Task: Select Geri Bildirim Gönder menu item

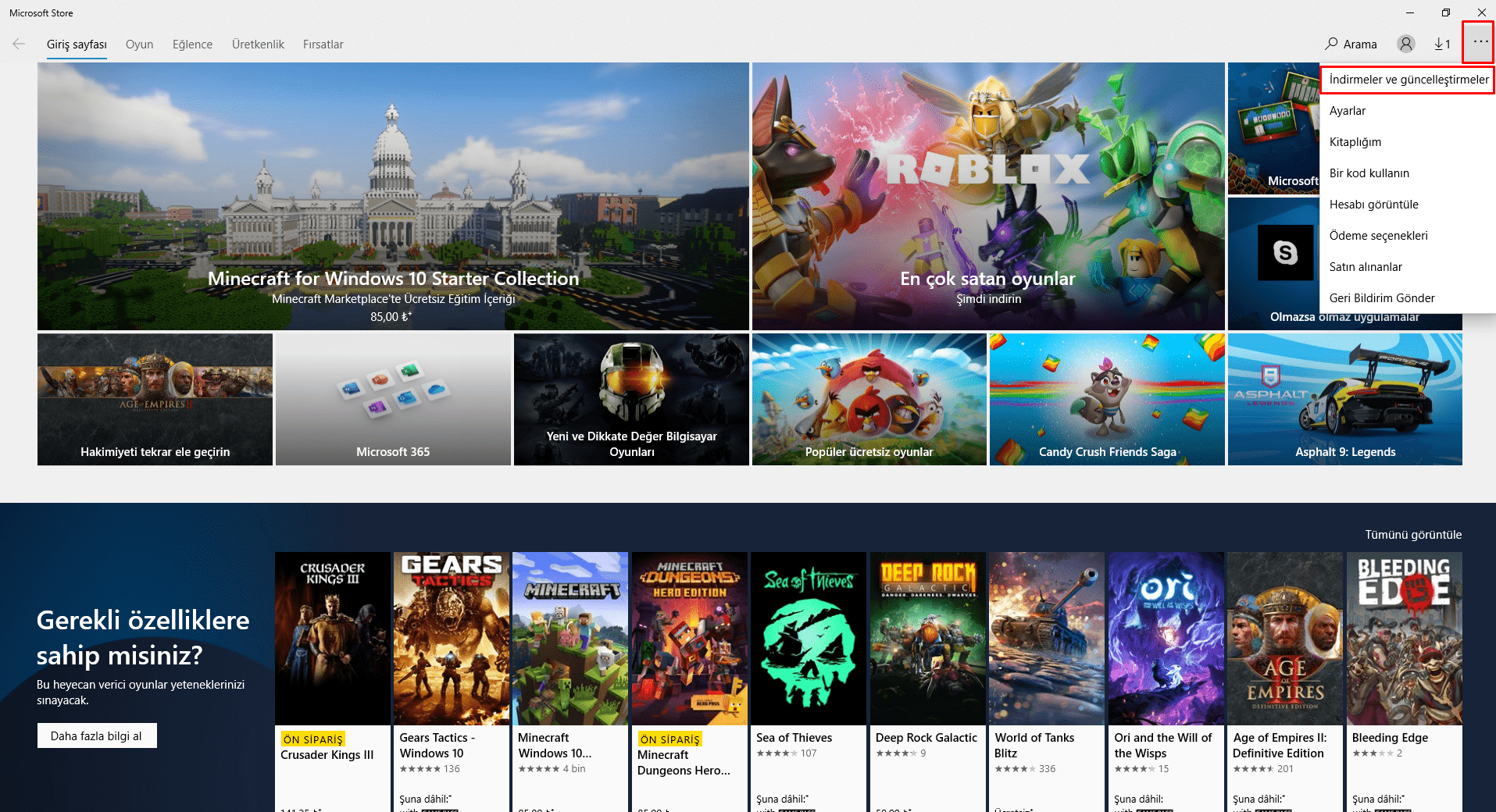Action: coord(1408,298)
